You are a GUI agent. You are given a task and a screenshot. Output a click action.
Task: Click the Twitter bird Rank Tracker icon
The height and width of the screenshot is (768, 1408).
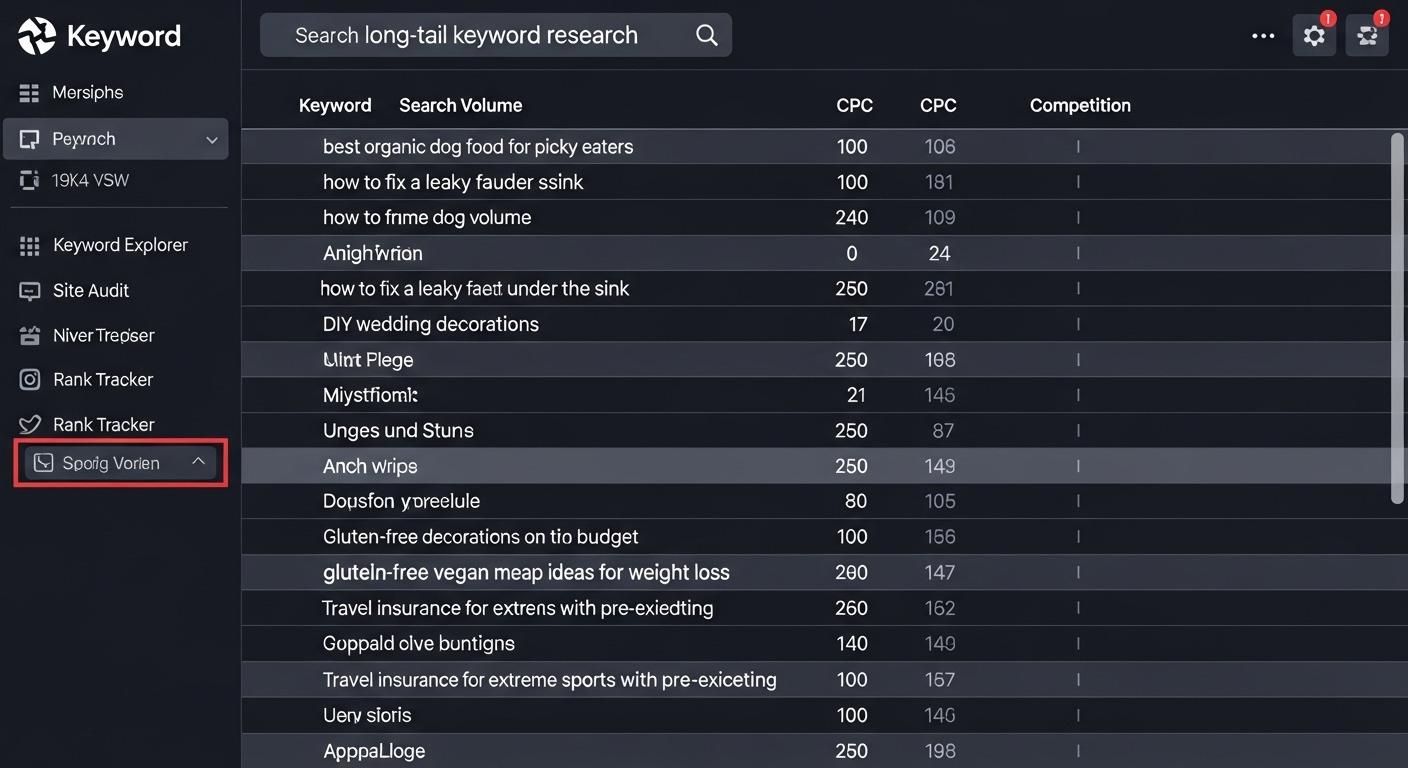tap(30, 425)
